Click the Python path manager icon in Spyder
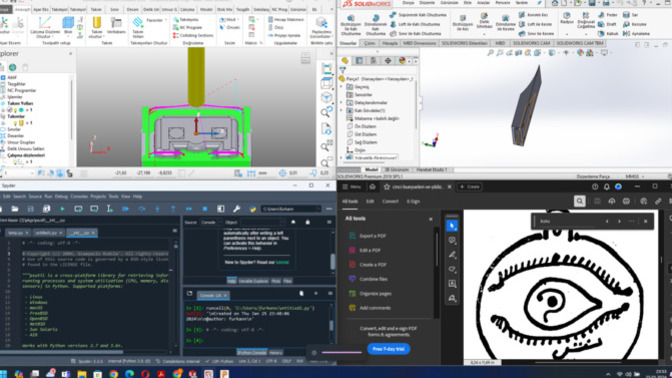The image size is (672, 378). coord(252,209)
